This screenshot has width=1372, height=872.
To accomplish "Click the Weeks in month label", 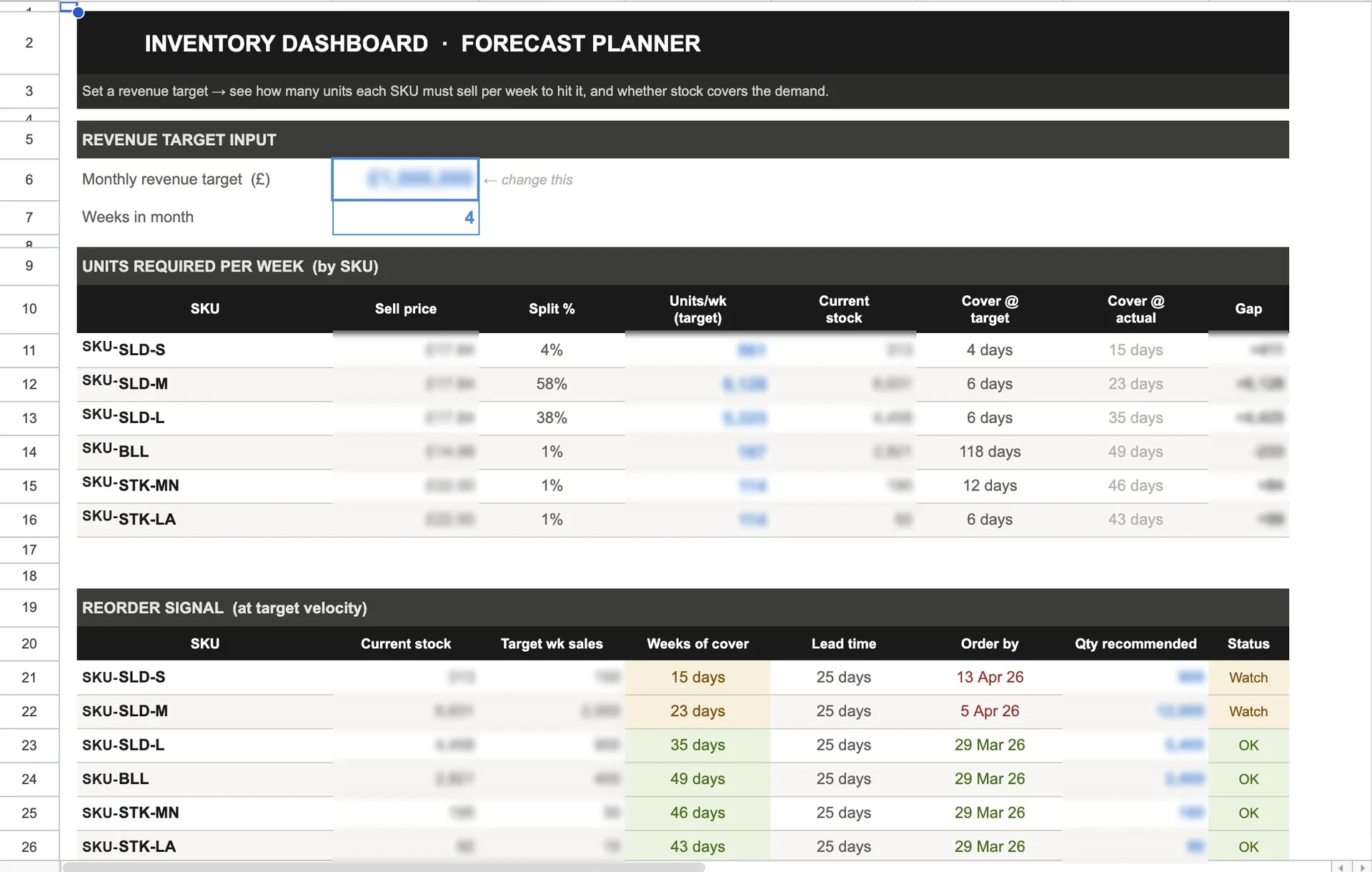I will pos(138,217).
